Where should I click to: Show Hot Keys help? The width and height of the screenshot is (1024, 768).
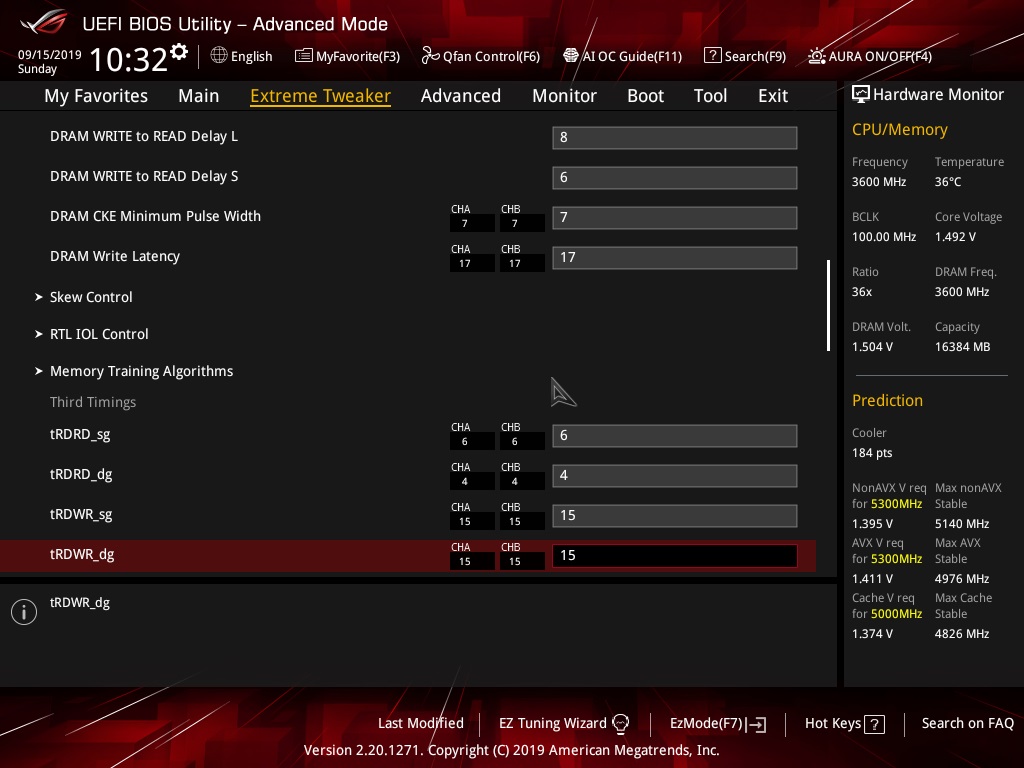844,724
